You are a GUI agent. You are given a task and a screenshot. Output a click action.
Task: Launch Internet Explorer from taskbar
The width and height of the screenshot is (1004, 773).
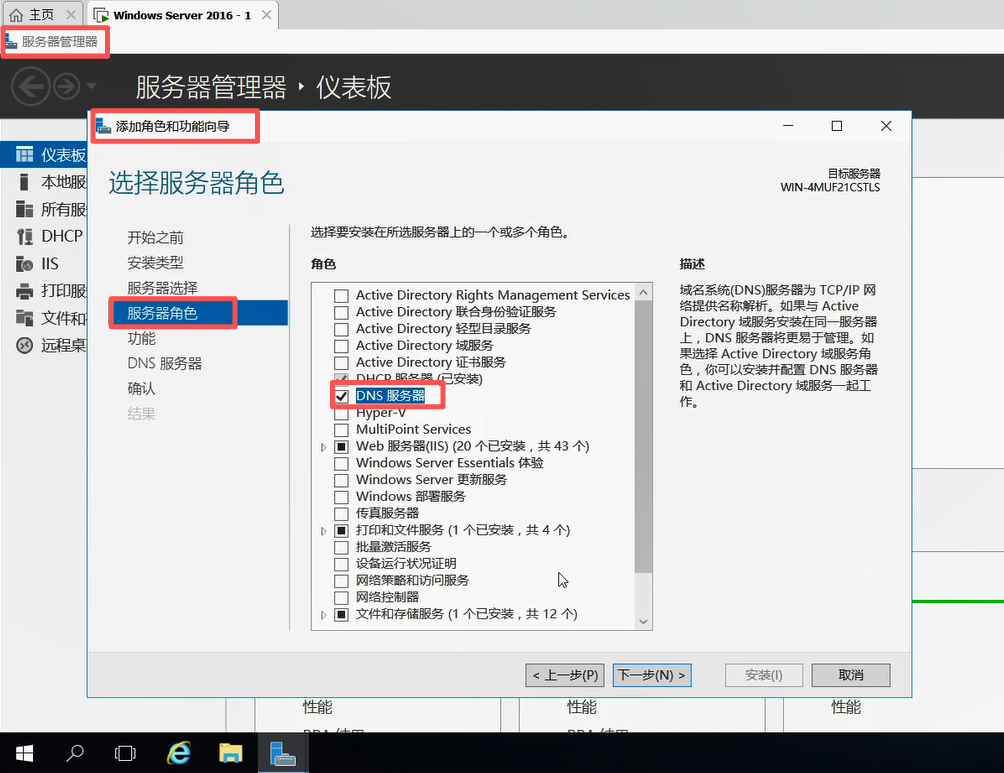(x=179, y=753)
